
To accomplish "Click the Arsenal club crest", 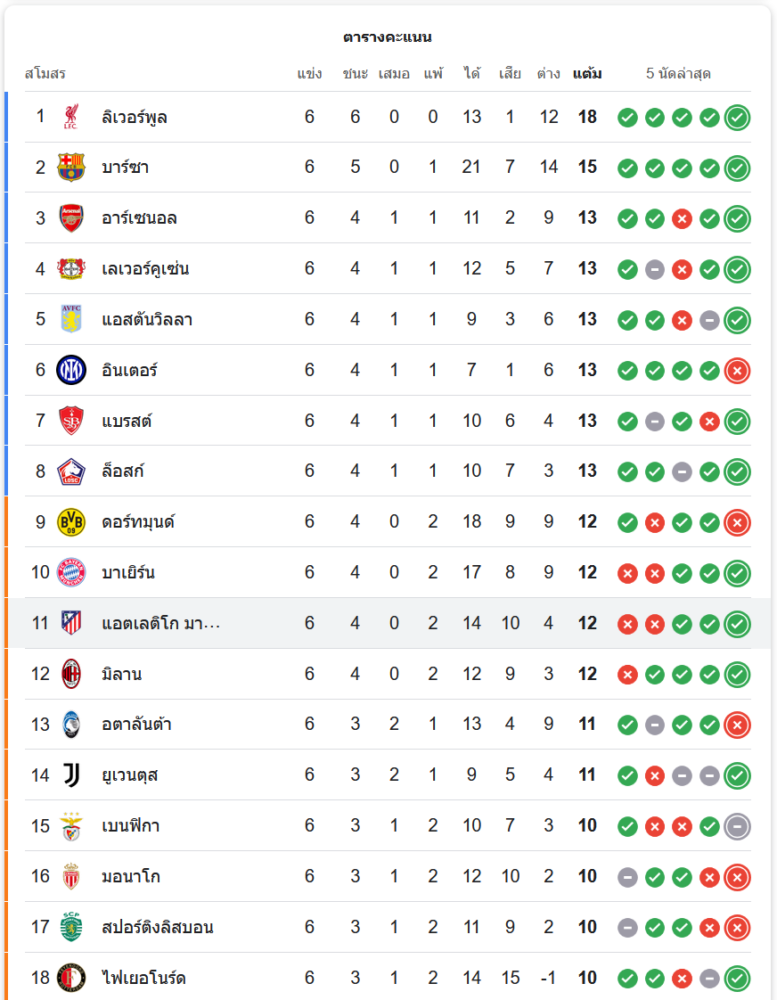I will tap(71, 218).
